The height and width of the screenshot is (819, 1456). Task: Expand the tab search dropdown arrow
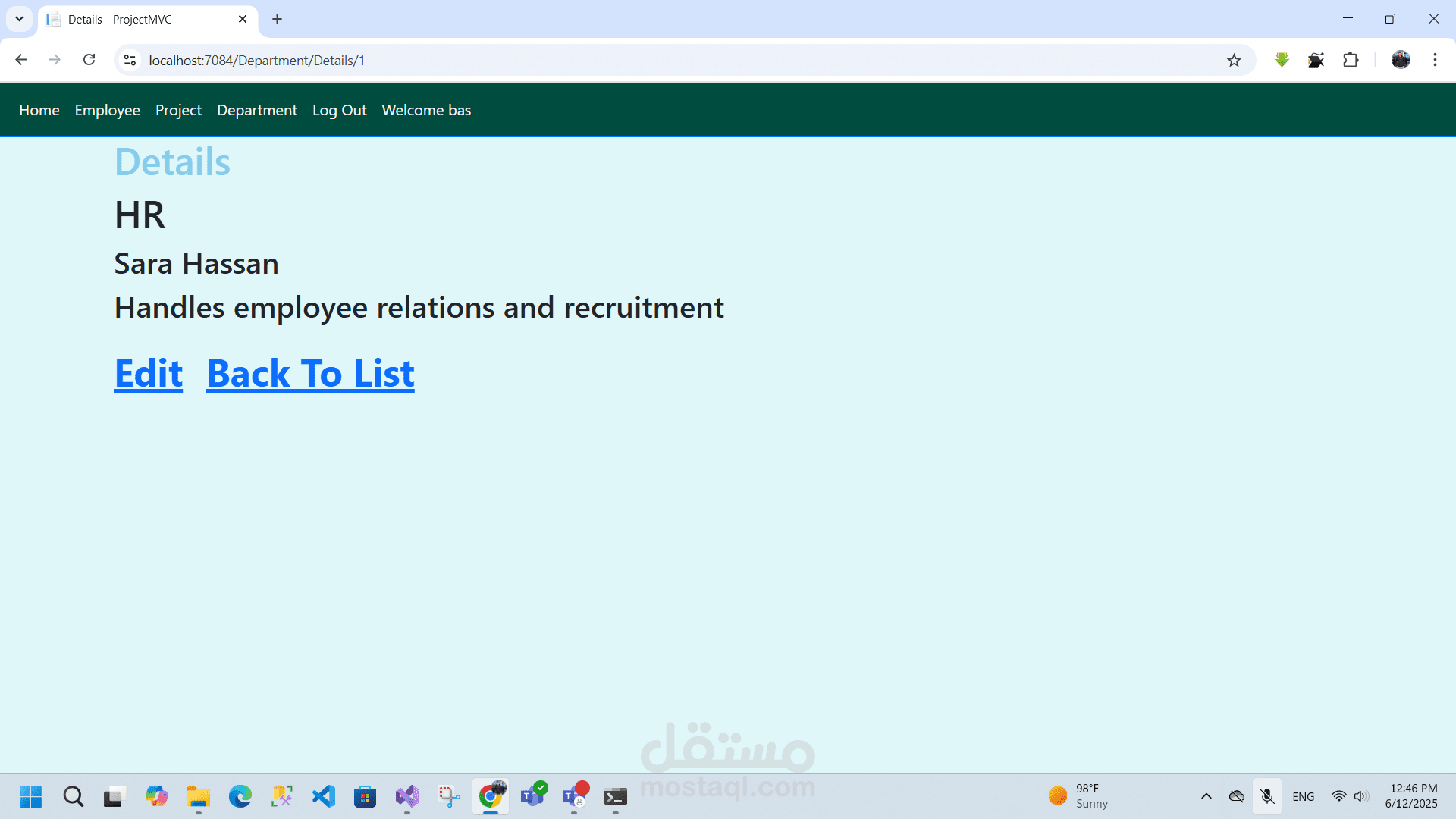19,19
